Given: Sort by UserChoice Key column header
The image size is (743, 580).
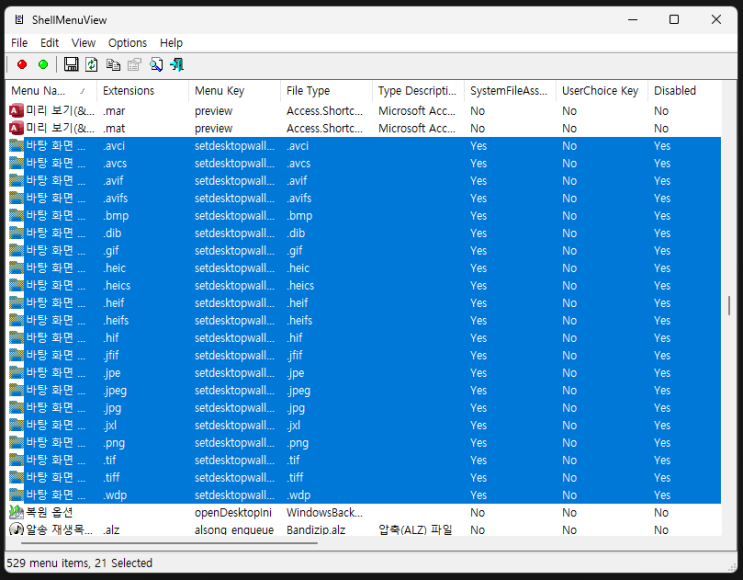Looking at the screenshot, I should (602, 91).
